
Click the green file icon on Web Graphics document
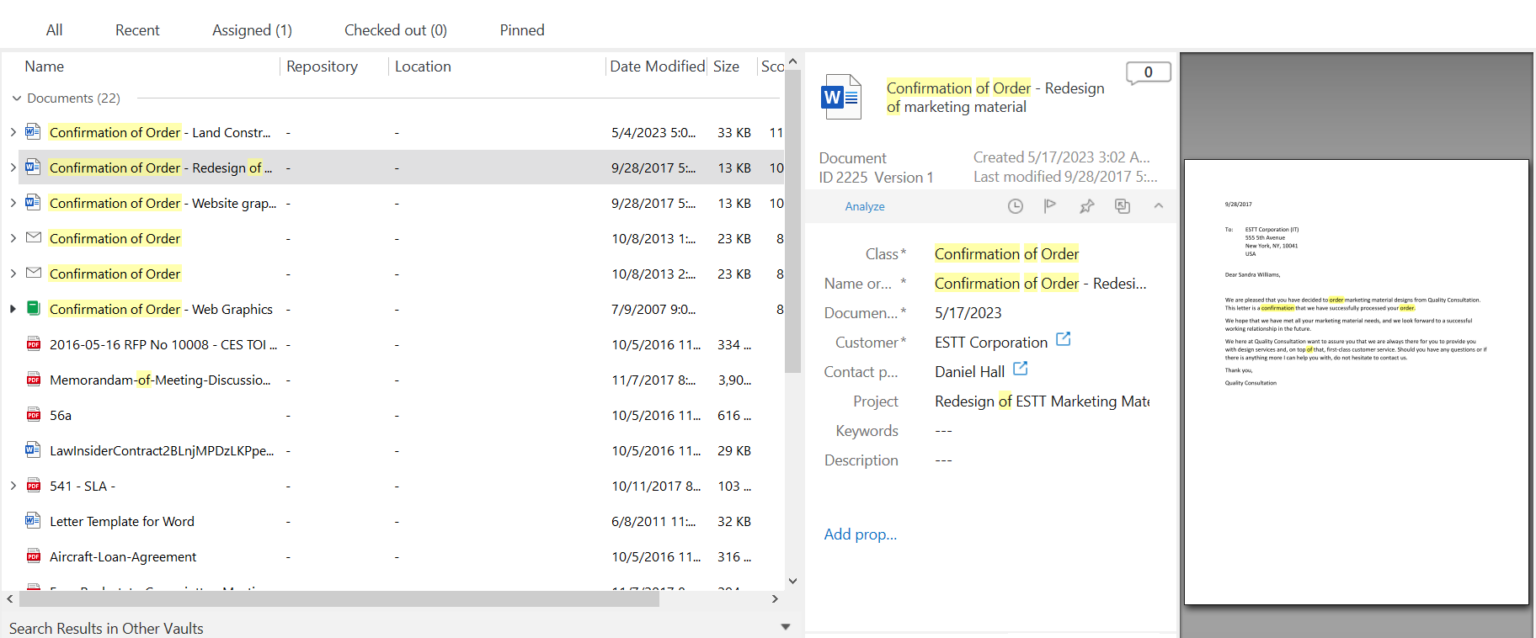[33, 309]
